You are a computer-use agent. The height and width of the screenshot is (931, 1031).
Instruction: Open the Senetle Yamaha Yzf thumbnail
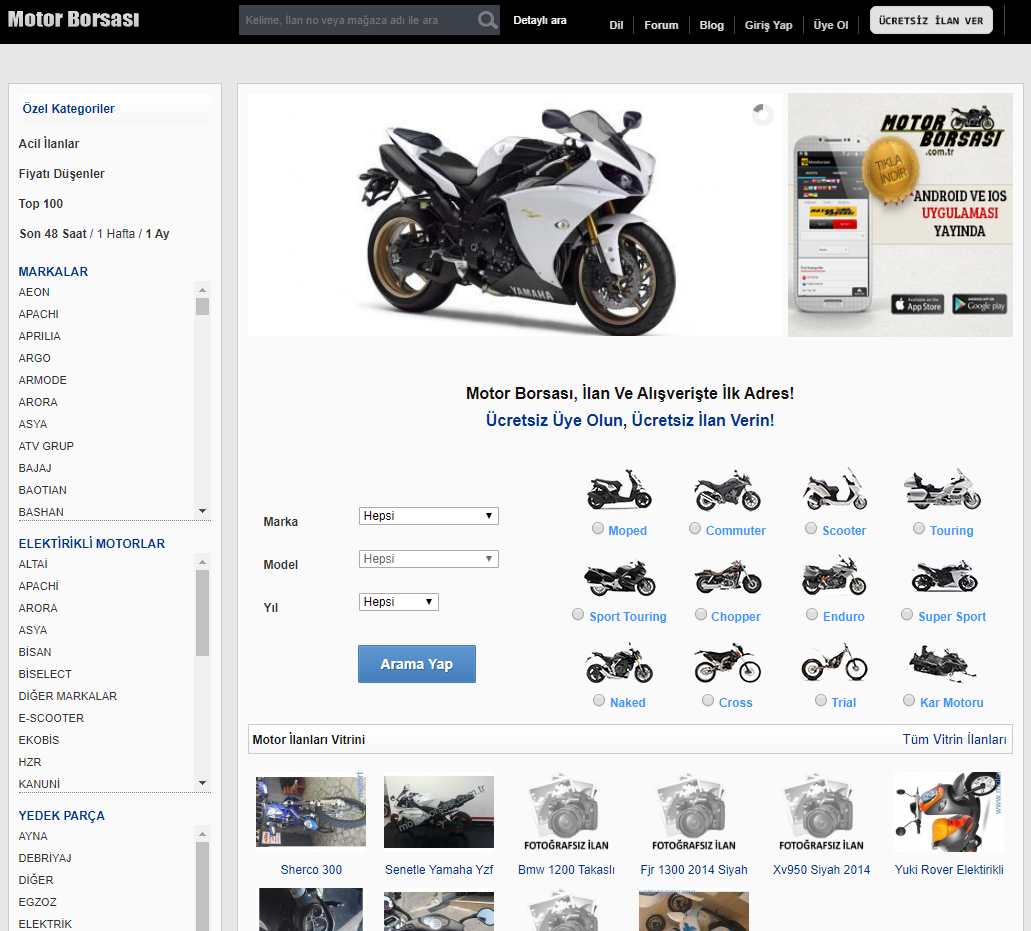(439, 812)
